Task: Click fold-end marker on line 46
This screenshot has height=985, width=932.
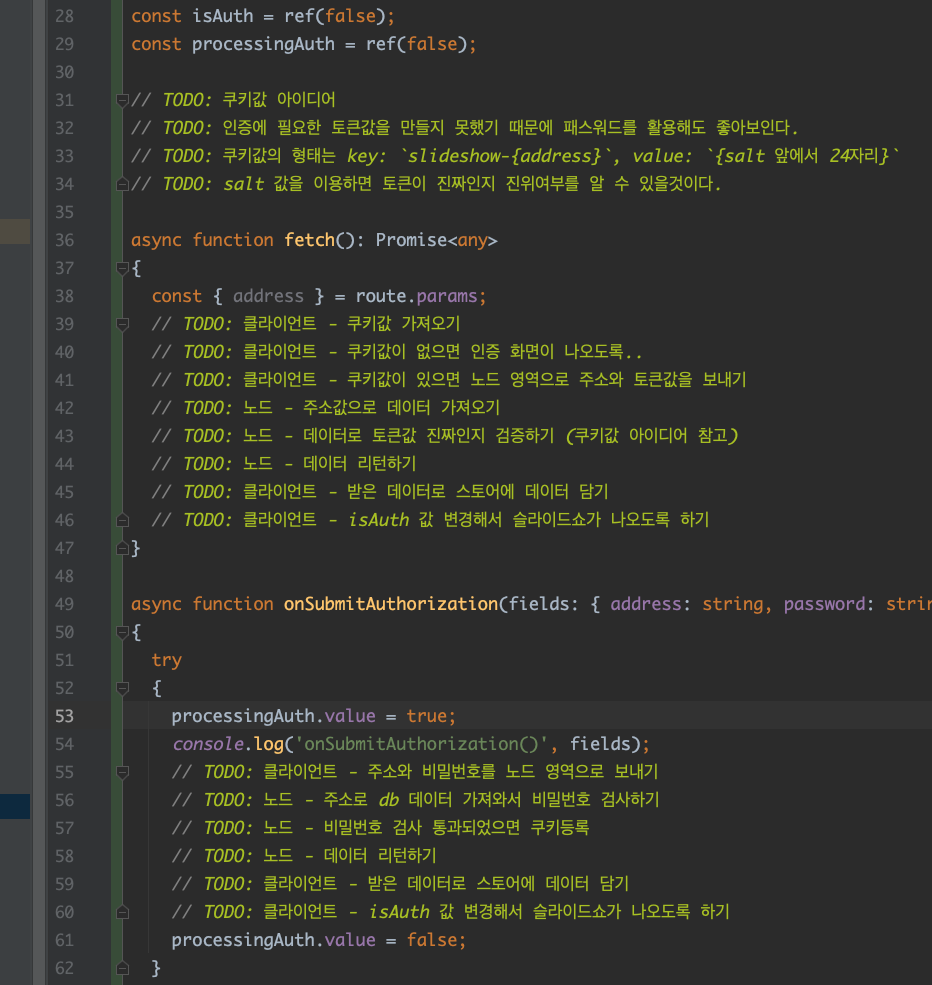Action: 122,520
